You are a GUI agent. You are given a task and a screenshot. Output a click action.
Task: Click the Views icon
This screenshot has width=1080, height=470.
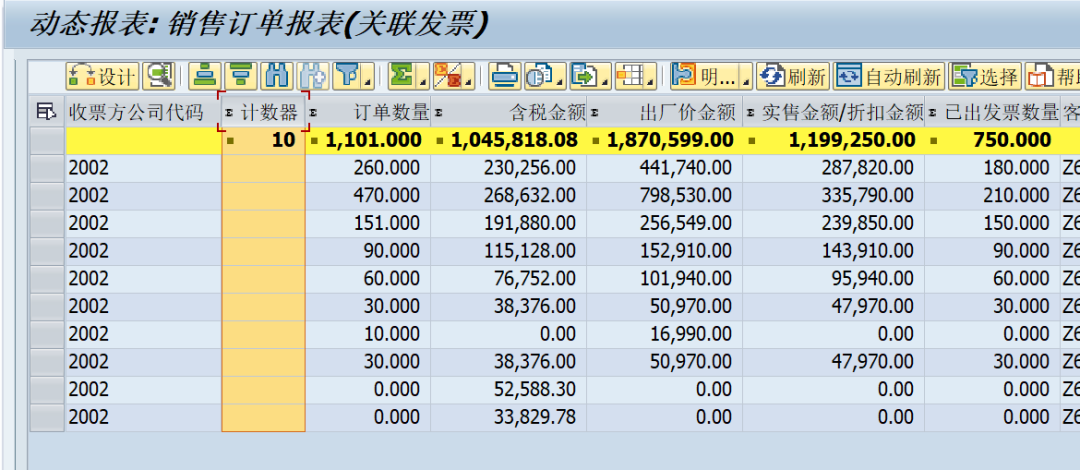coord(539,76)
